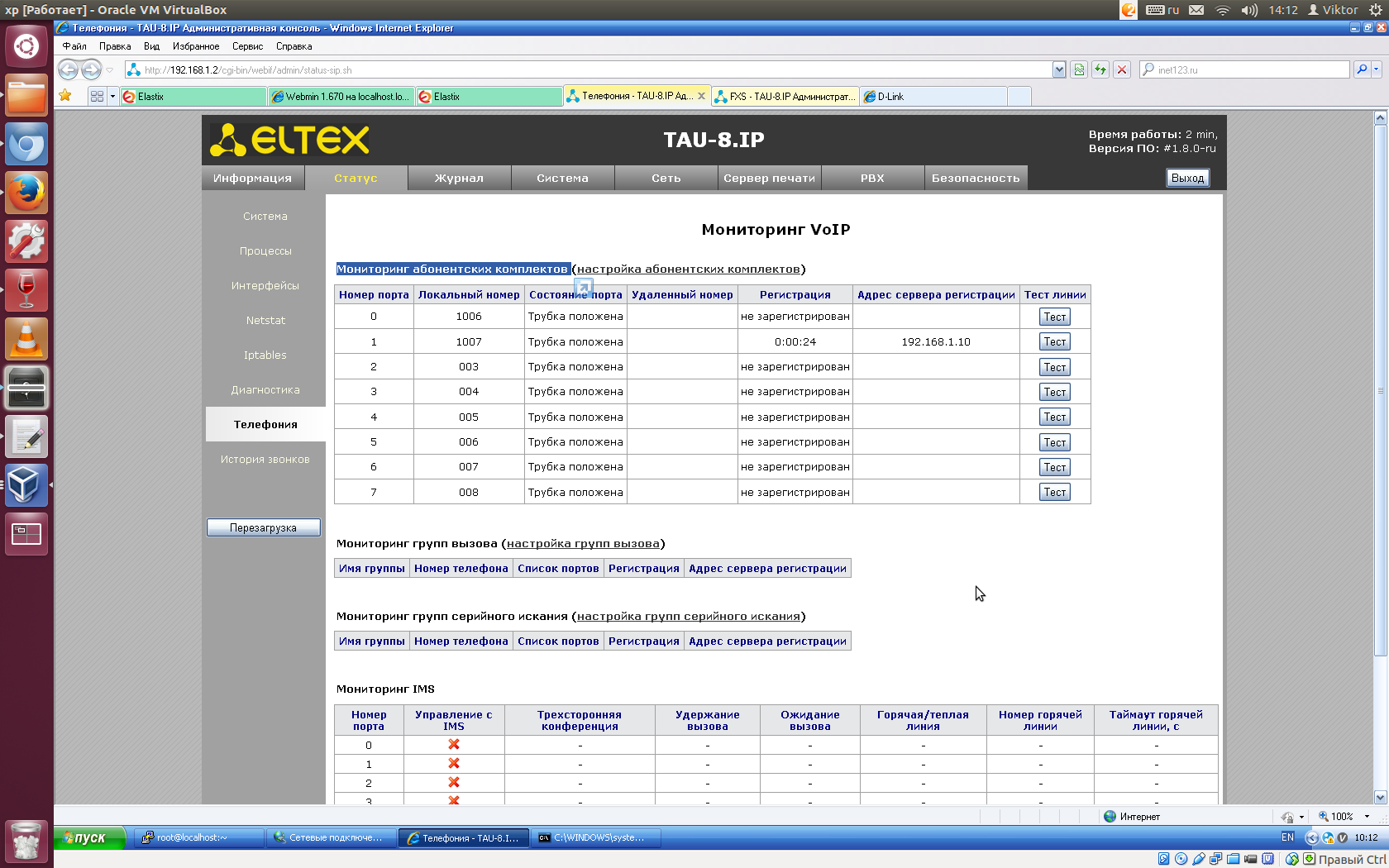Open the search provider dropdown arrow
Viewport: 1389px width, 868px height.
(x=1377, y=70)
